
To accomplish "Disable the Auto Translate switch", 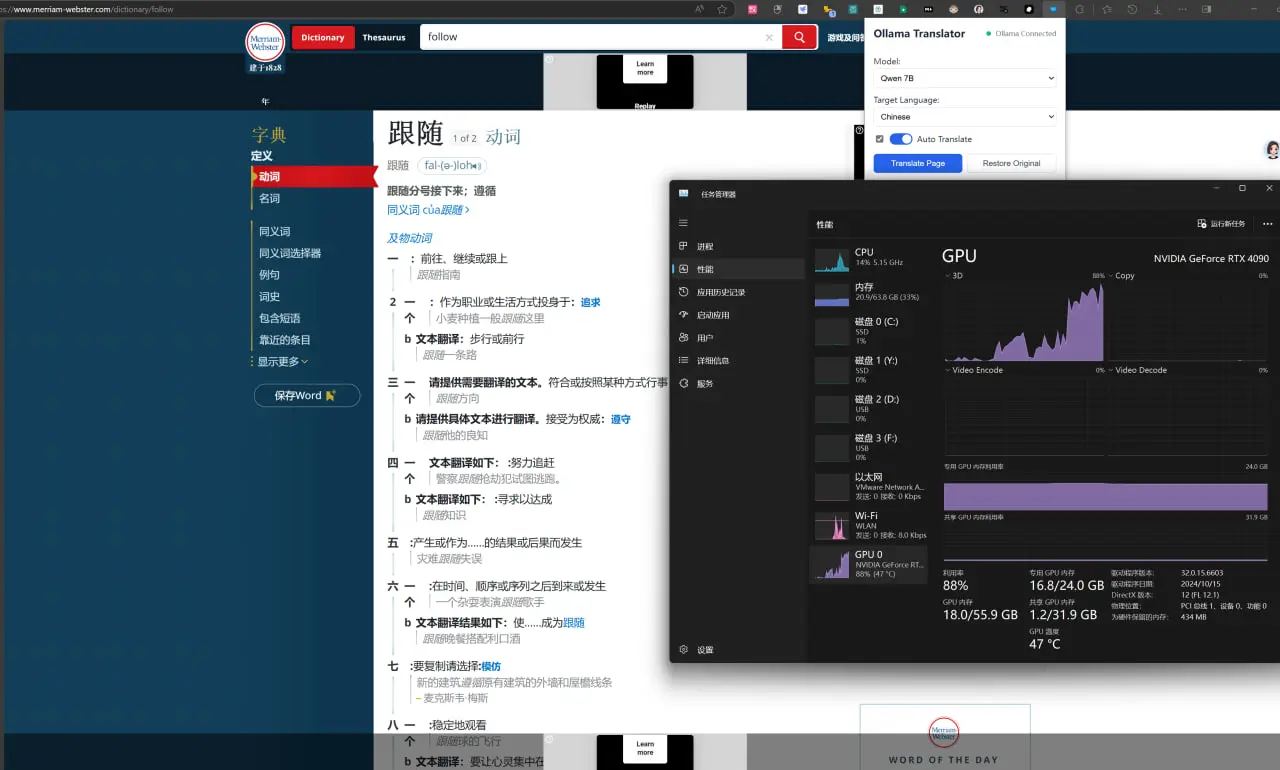I will [901, 139].
